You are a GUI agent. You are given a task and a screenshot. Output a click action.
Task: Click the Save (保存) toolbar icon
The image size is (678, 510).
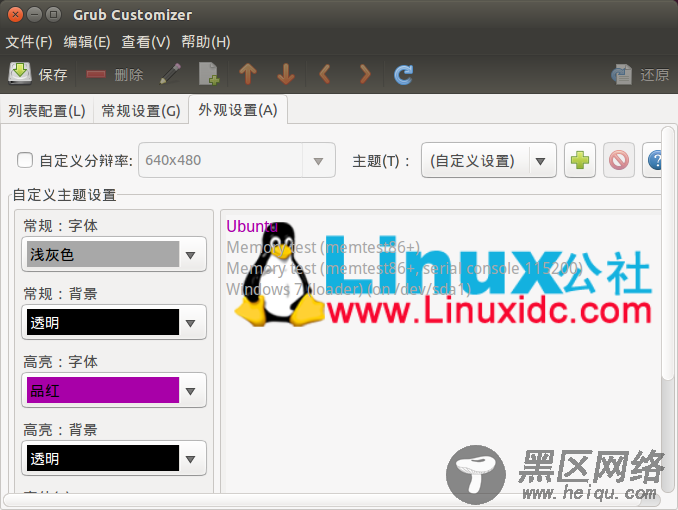tap(20, 74)
